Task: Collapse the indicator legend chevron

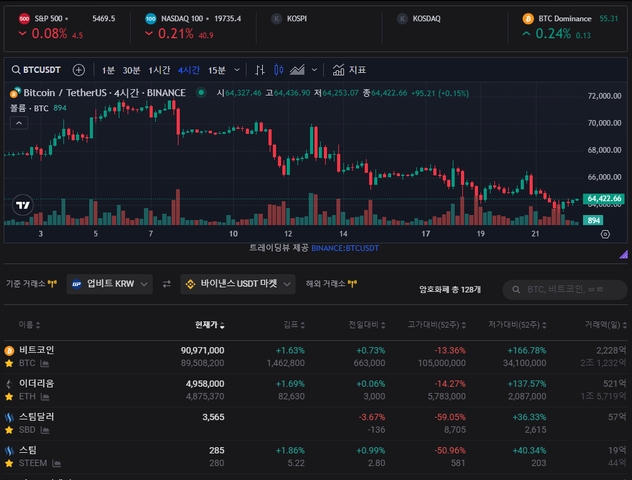Action: tap(19, 123)
